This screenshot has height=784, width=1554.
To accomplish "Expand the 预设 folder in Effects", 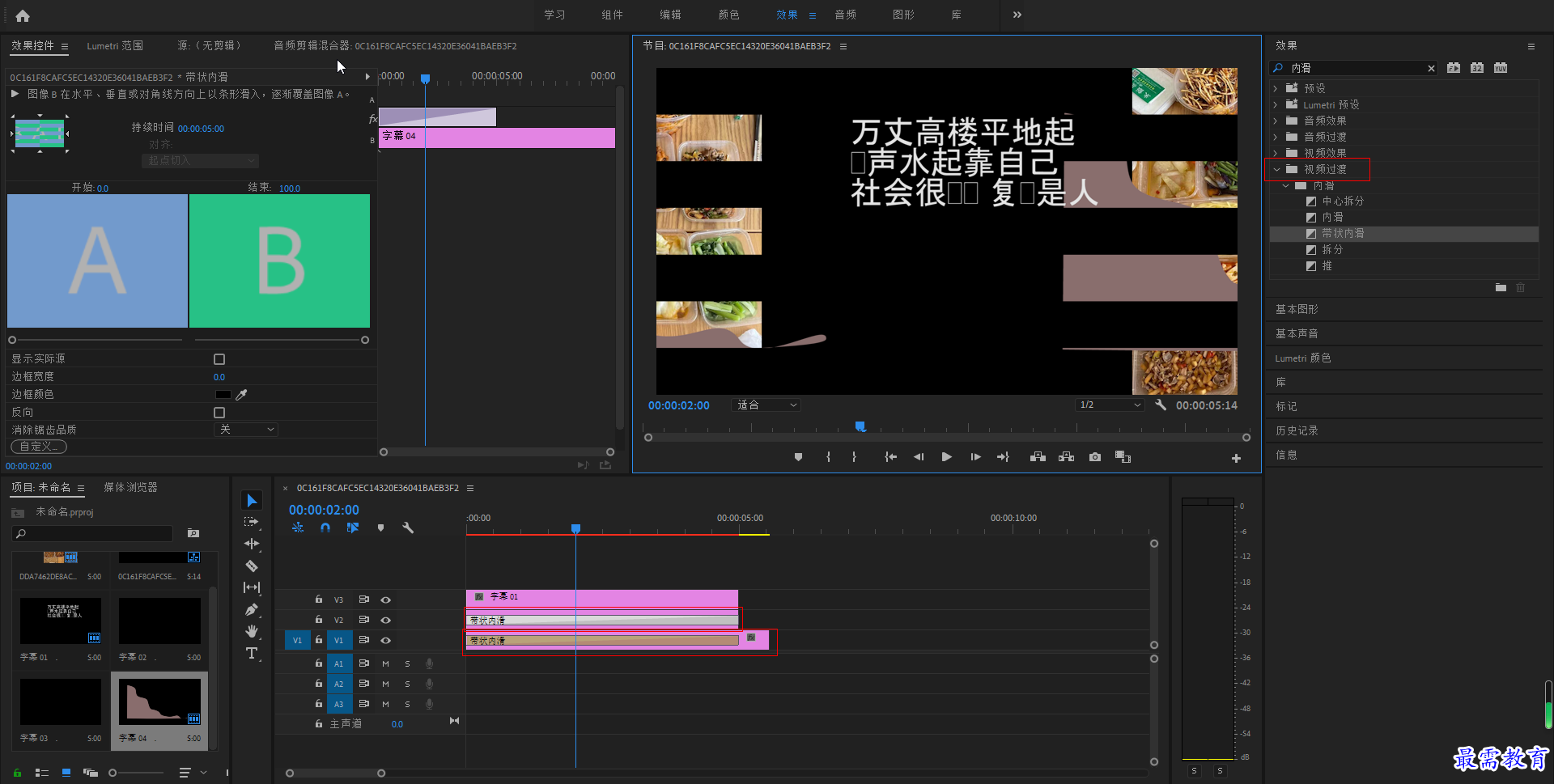I will 1276,88.
